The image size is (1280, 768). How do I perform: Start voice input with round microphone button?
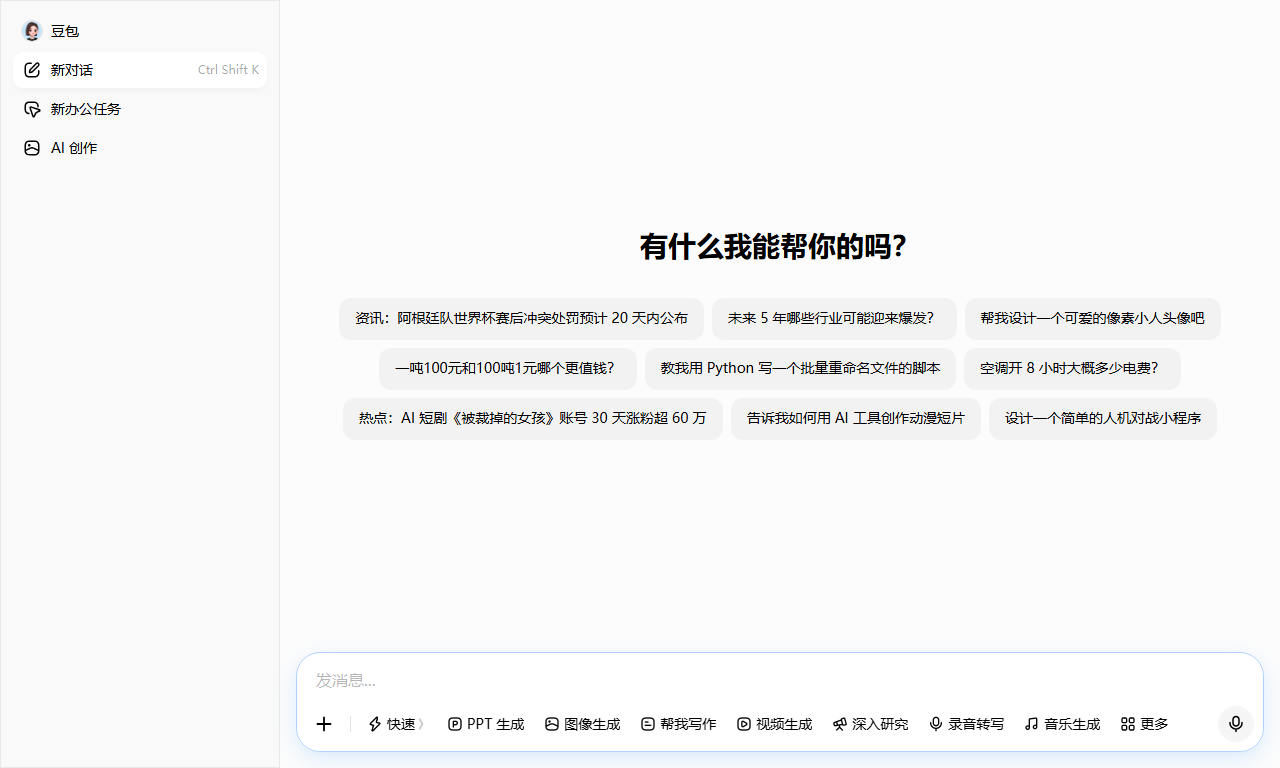click(1236, 724)
